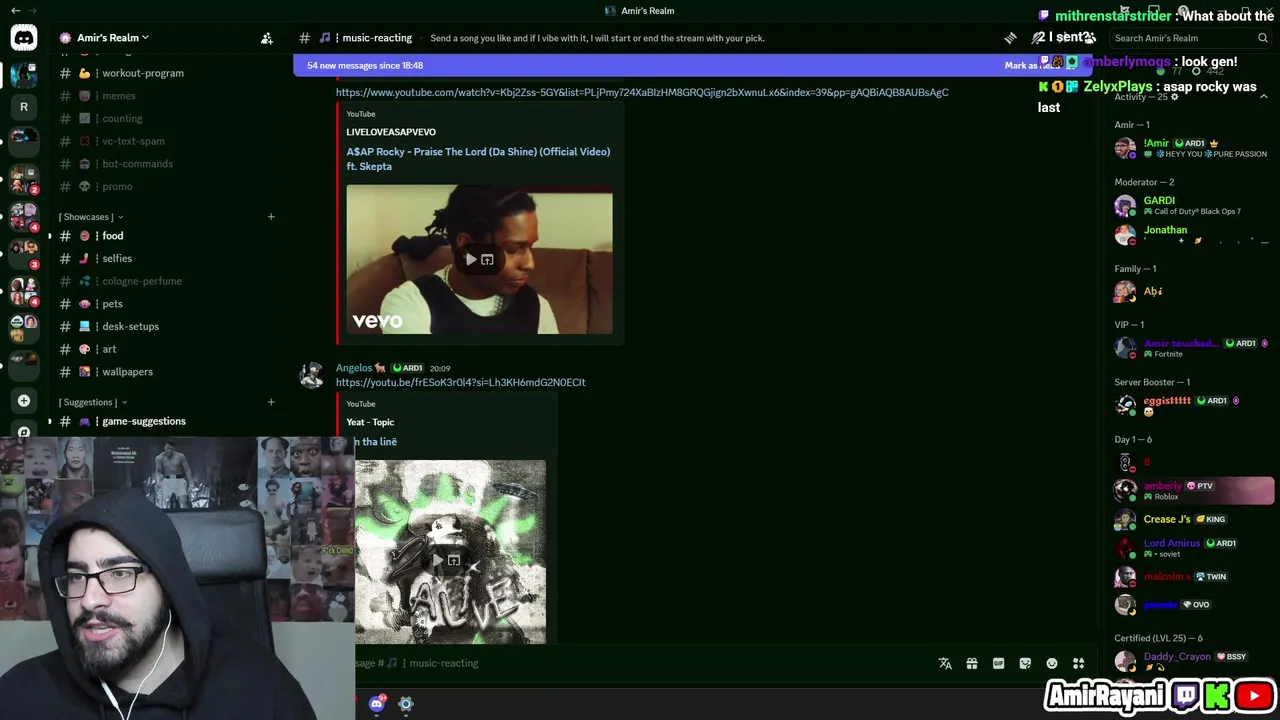Open the A$AP Rocky Praise The Lord title link
Screen dimensions: 1280x720
[x=478, y=159]
